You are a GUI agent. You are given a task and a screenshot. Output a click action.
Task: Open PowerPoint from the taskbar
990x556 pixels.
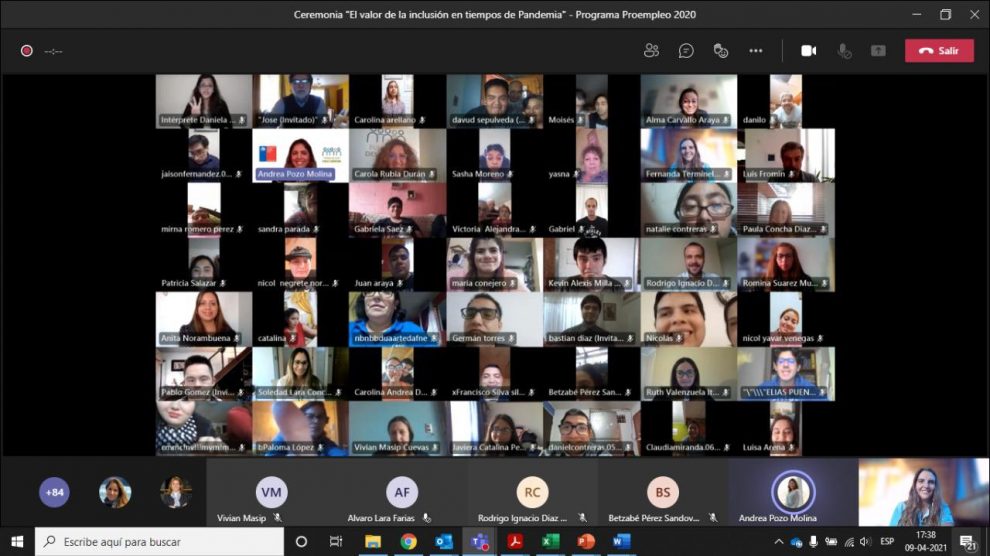586,541
